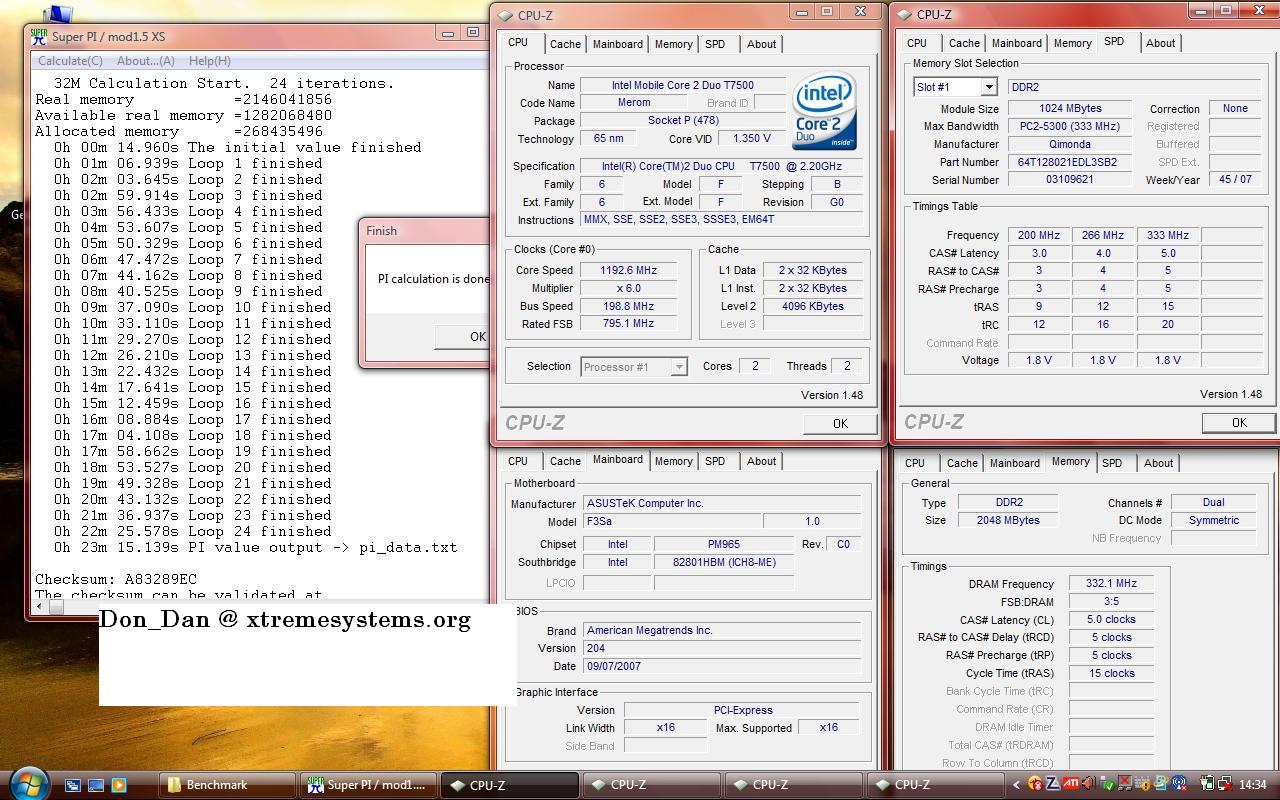Click 'Loop 24 finished' line in Super PI
1280x800 pixels.
tap(192, 531)
